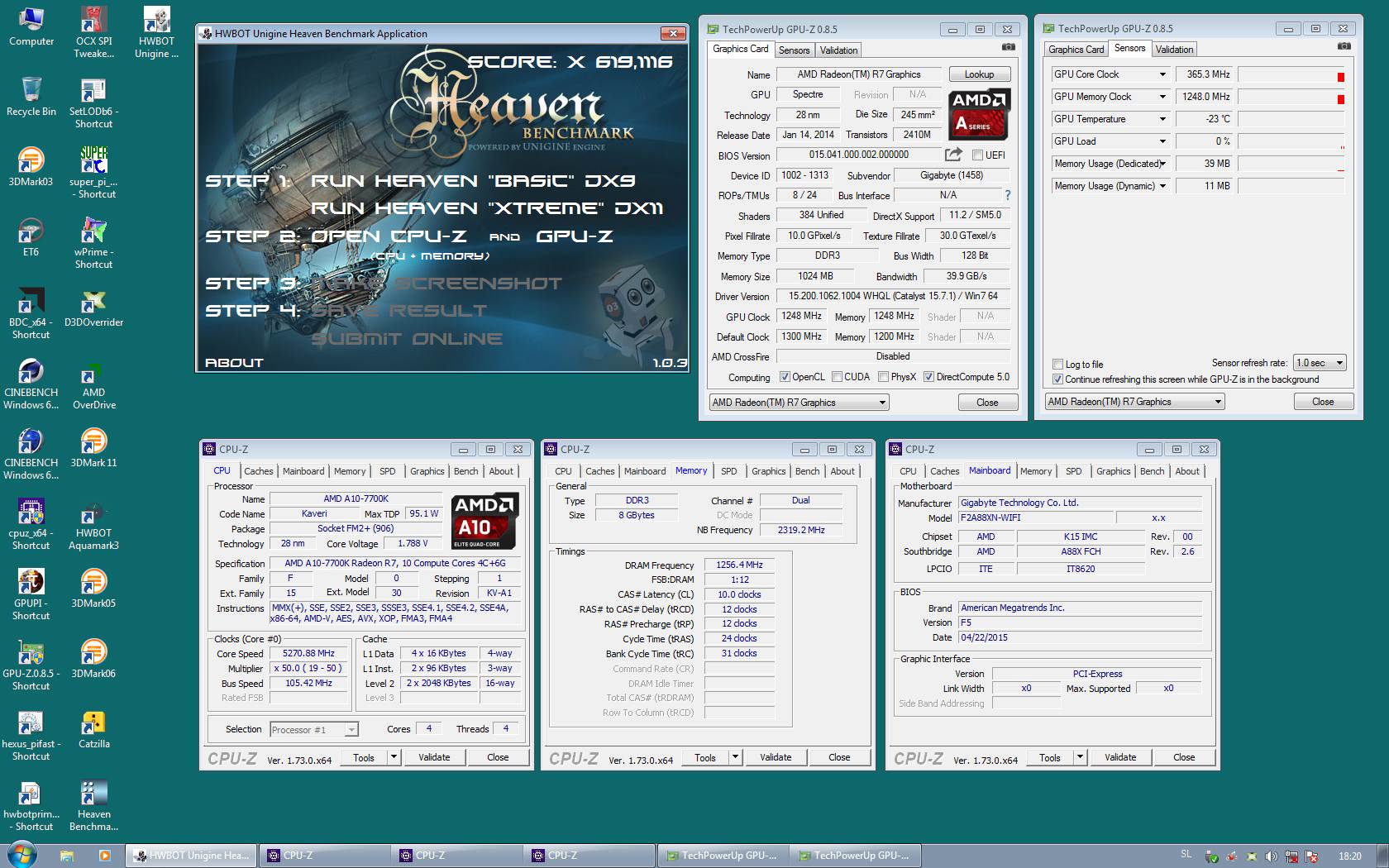The width and height of the screenshot is (1389, 868).
Task: Open the AMD OverDrive desktop icon
Action: point(93,384)
